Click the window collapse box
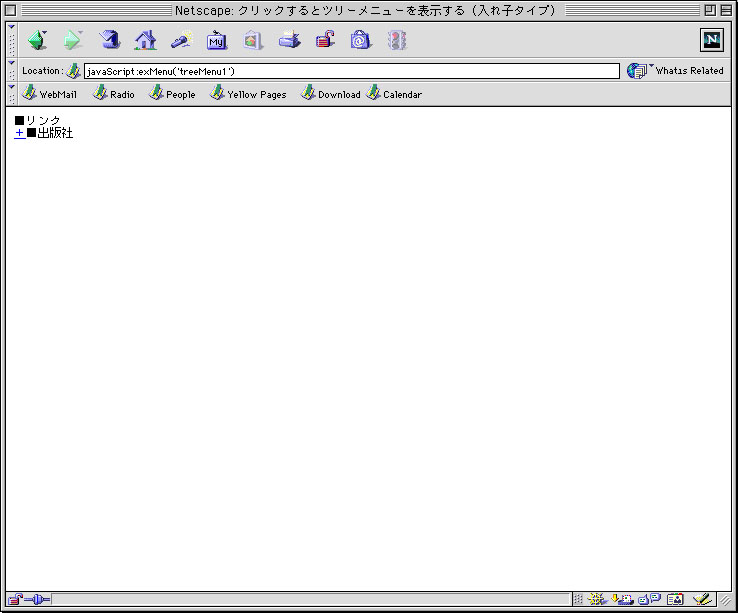738x613 pixels. (726, 10)
